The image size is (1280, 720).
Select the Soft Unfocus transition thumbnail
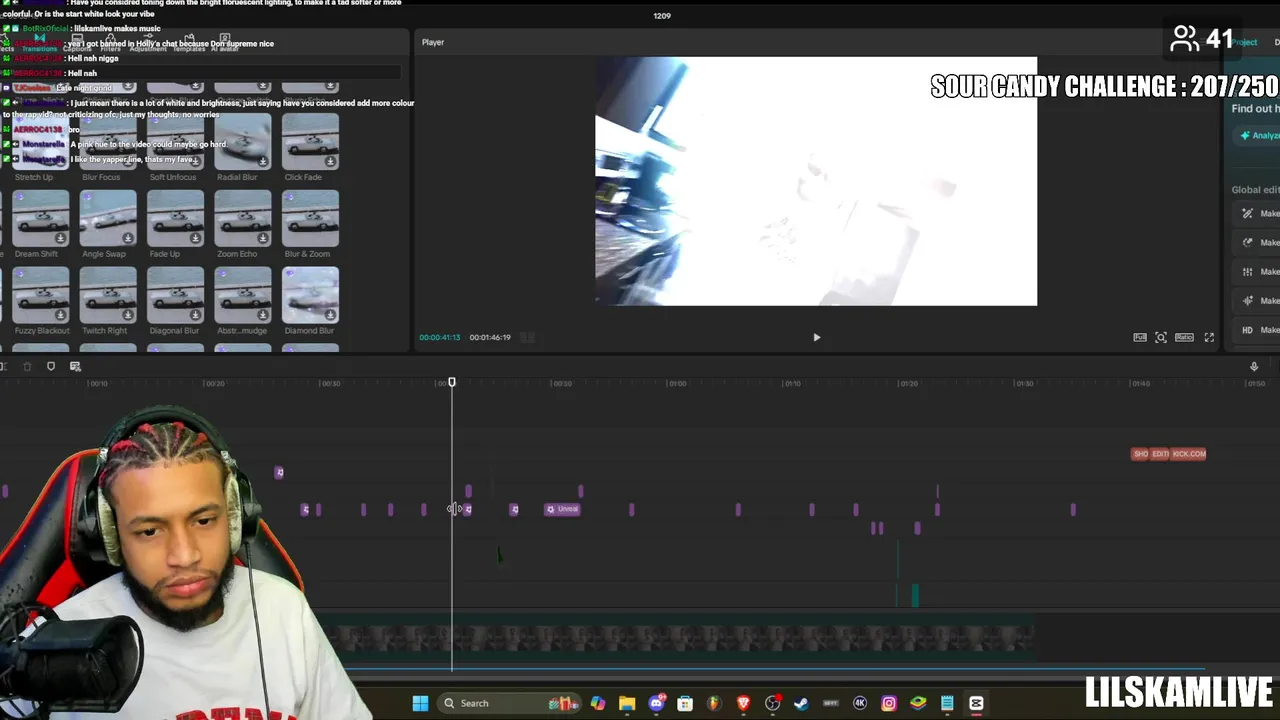pyautogui.click(x=175, y=140)
